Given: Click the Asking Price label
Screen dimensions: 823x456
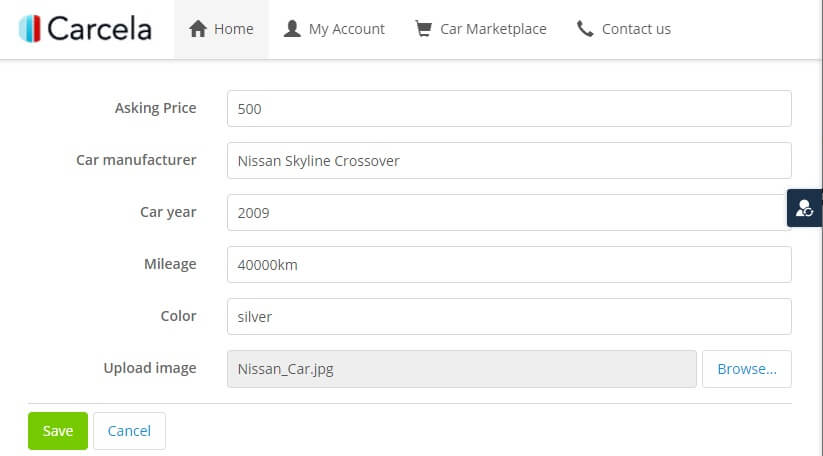Looking at the screenshot, I should 155,108.
